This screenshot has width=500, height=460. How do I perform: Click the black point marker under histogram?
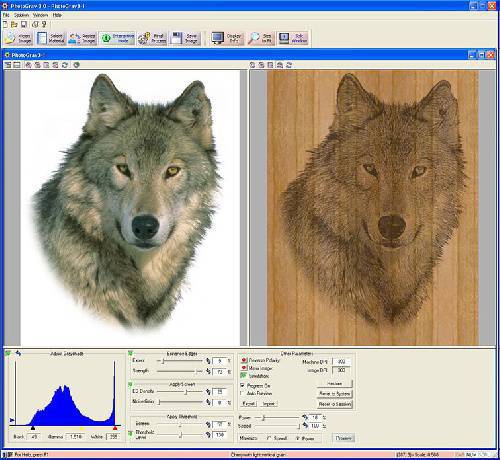pyautogui.click(x=33, y=428)
